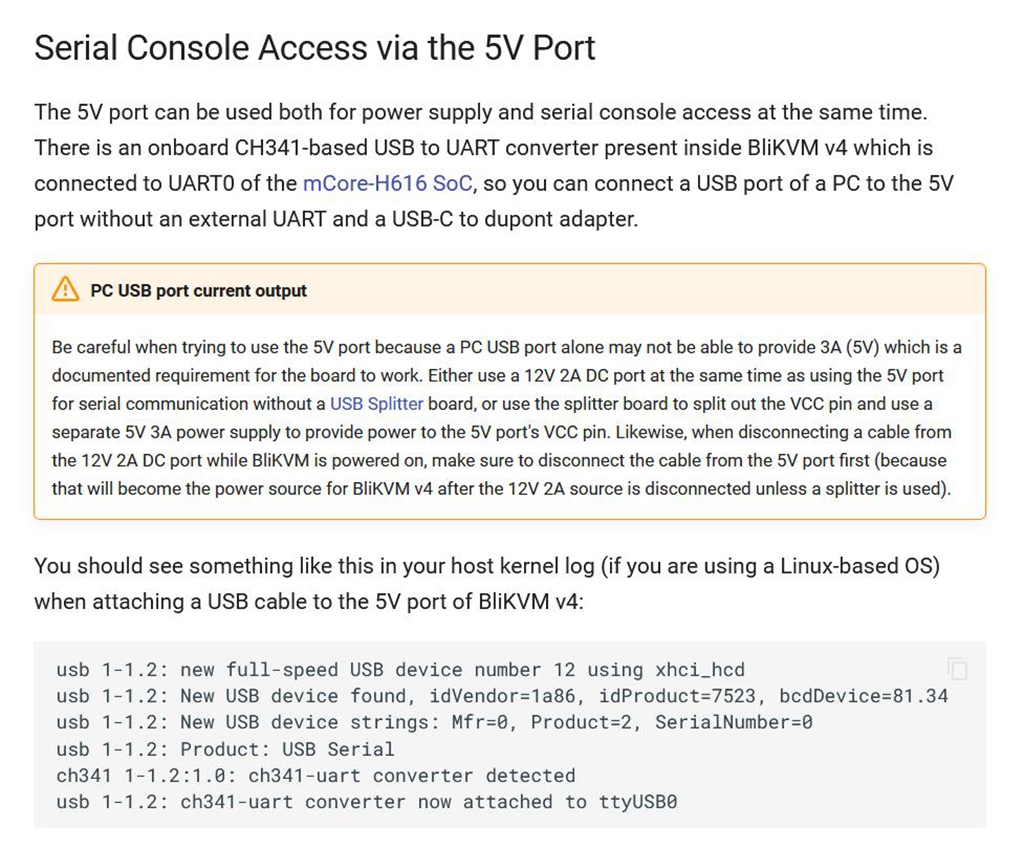The width and height of the screenshot is (1024, 848).
Task: Click the bcdDevice=81.34 value in code
Action: [x=863, y=696]
